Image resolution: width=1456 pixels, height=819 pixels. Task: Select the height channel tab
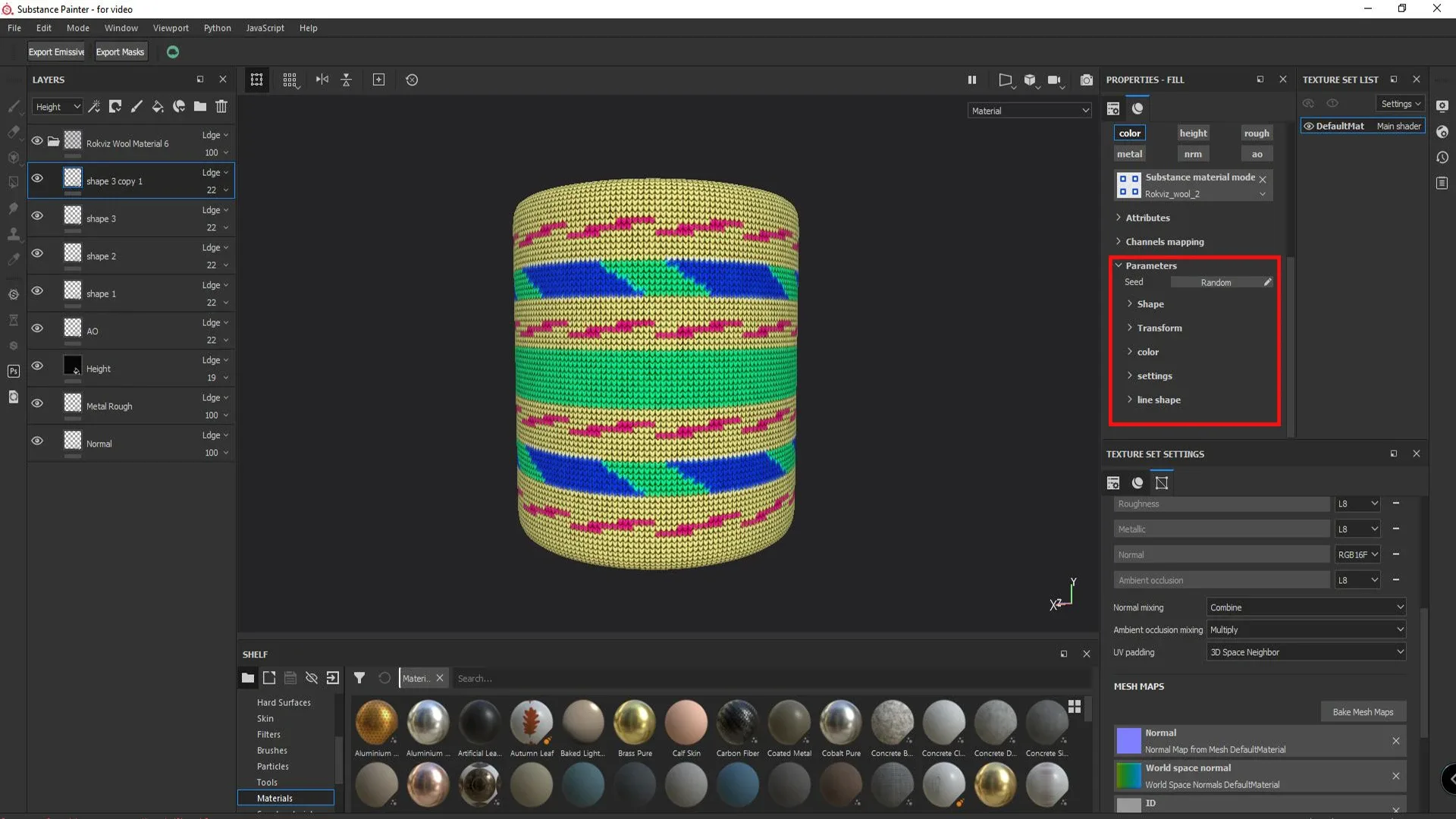(1192, 132)
